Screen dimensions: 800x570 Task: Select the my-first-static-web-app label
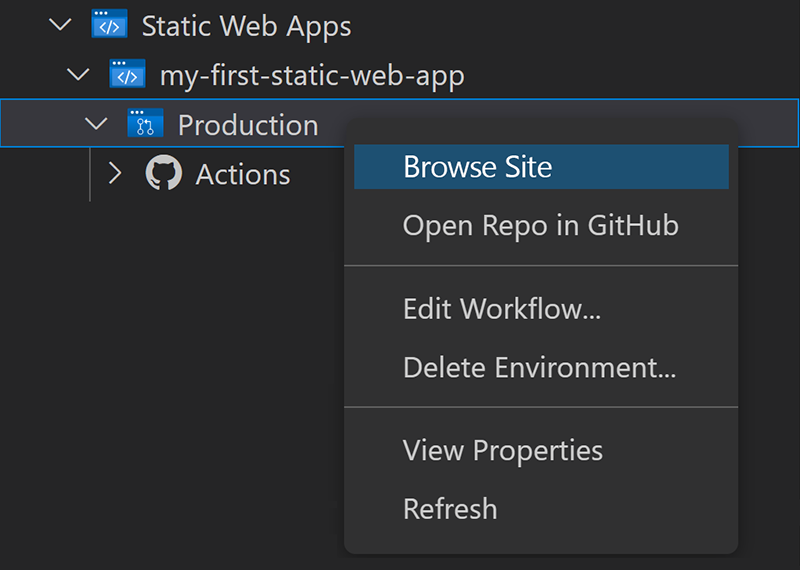click(x=312, y=76)
